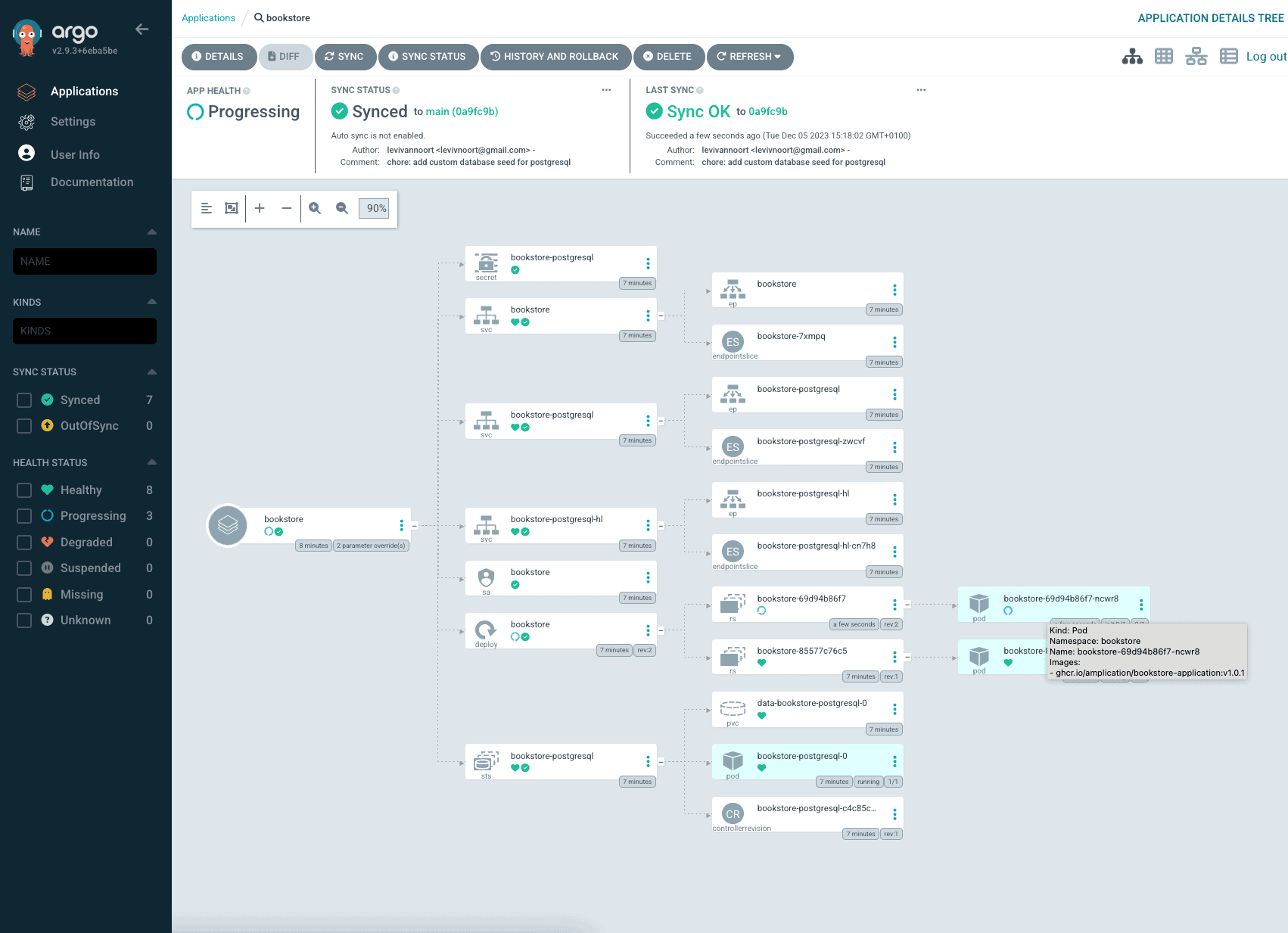Viewport: 1288px width, 933px height.
Task: Open menu of bookstore deploy node
Action: [x=648, y=630]
